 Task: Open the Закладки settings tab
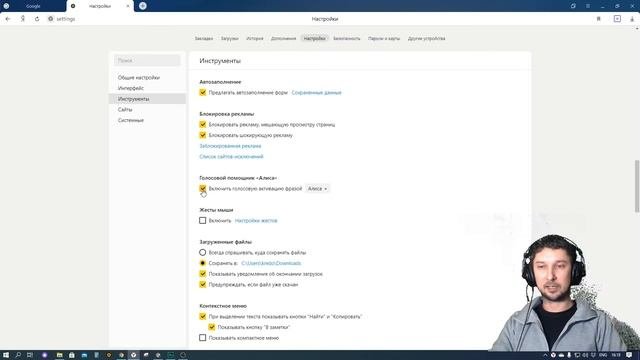click(204, 38)
